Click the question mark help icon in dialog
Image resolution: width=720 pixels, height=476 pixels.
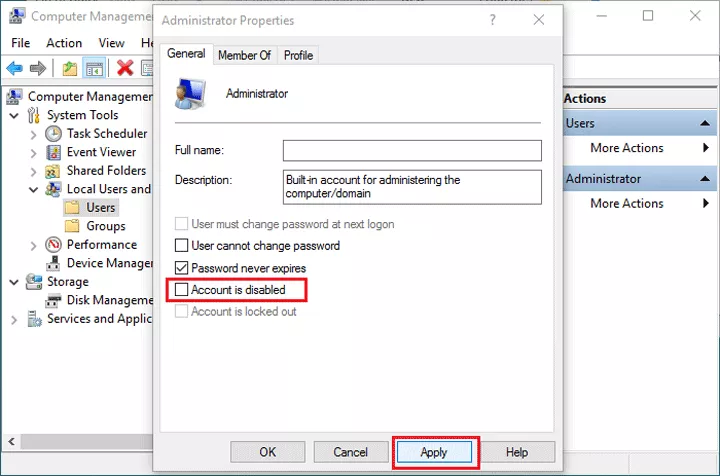(493, 20)
